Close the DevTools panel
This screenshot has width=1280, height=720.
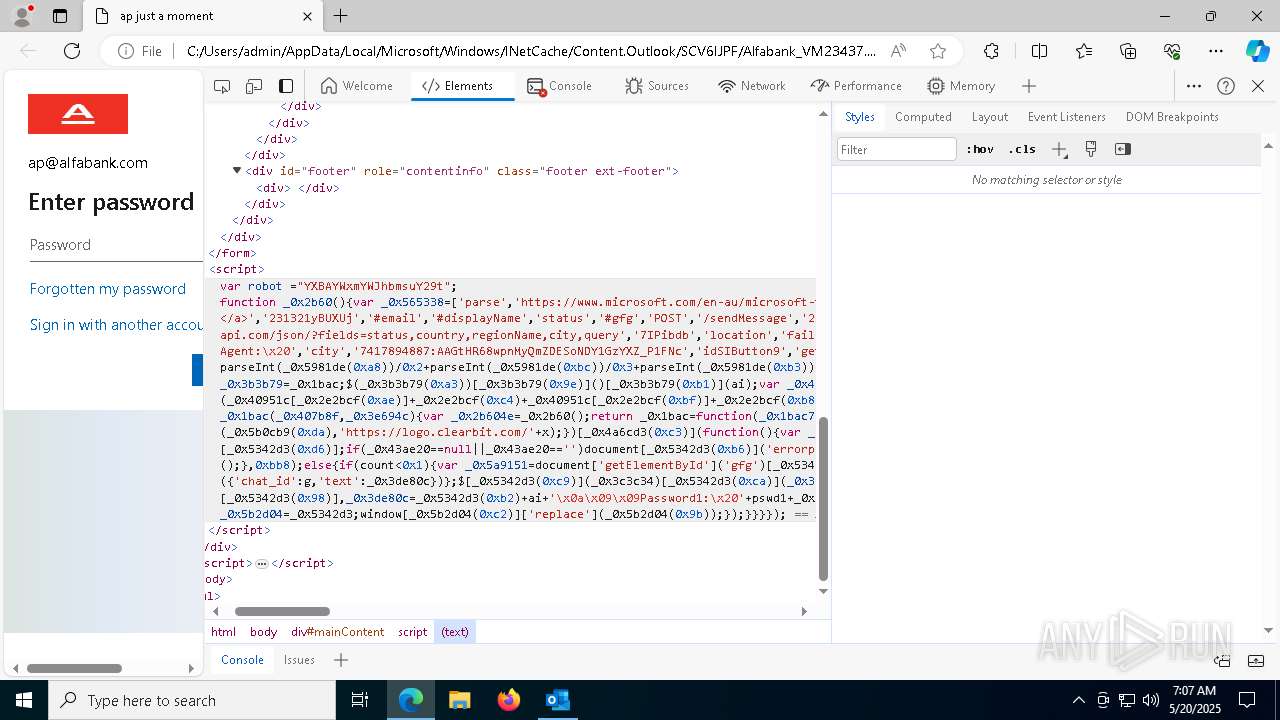tap(1258, 86)
